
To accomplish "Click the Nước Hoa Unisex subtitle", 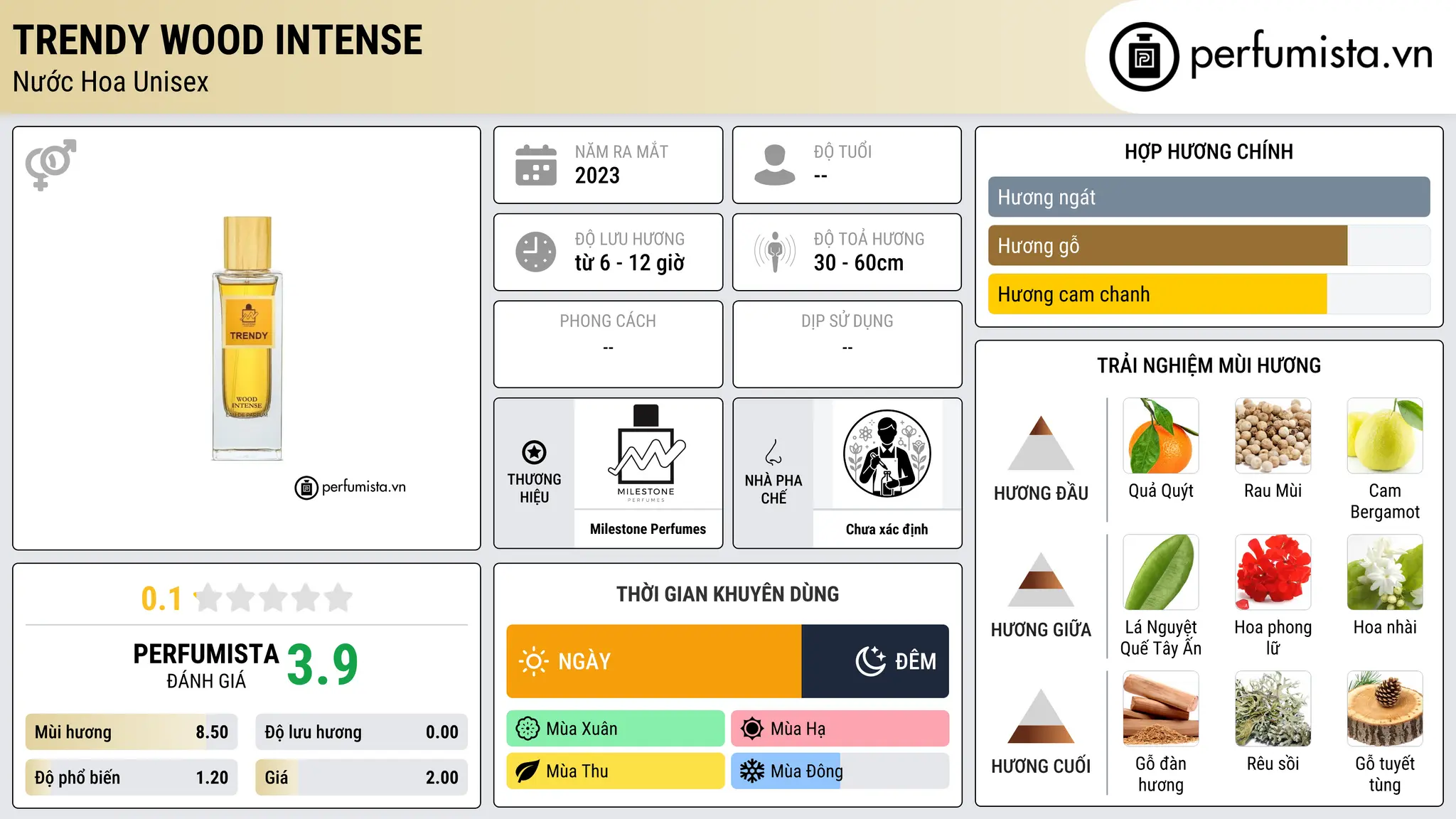I will (111, 82).
